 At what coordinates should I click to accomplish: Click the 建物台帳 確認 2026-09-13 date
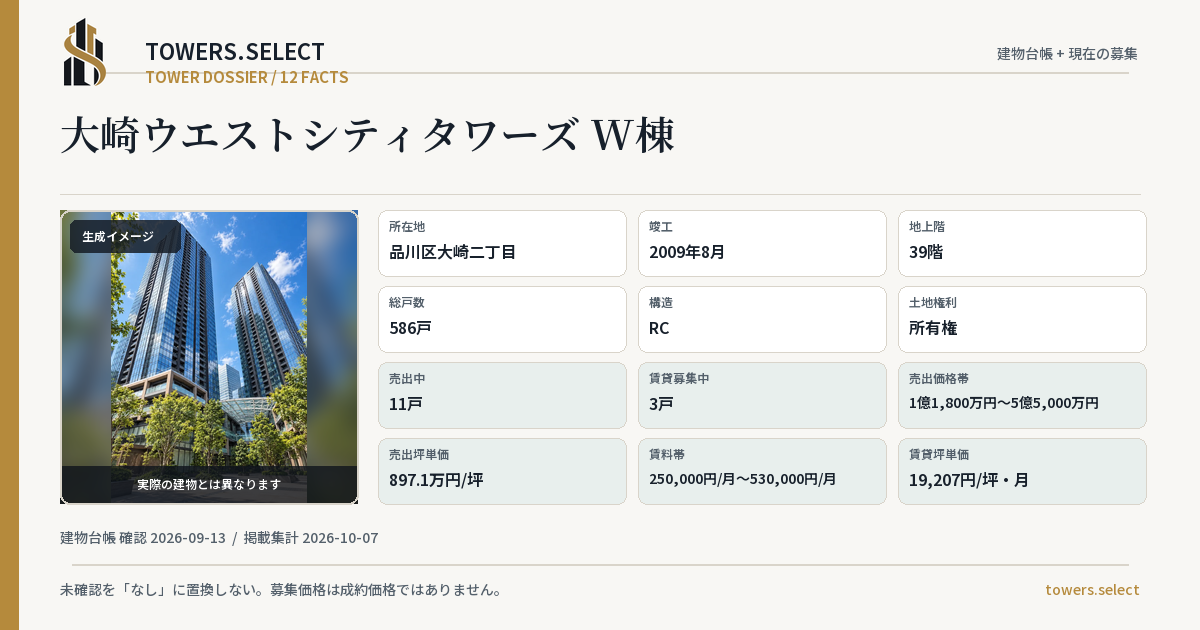pos(143,538)
